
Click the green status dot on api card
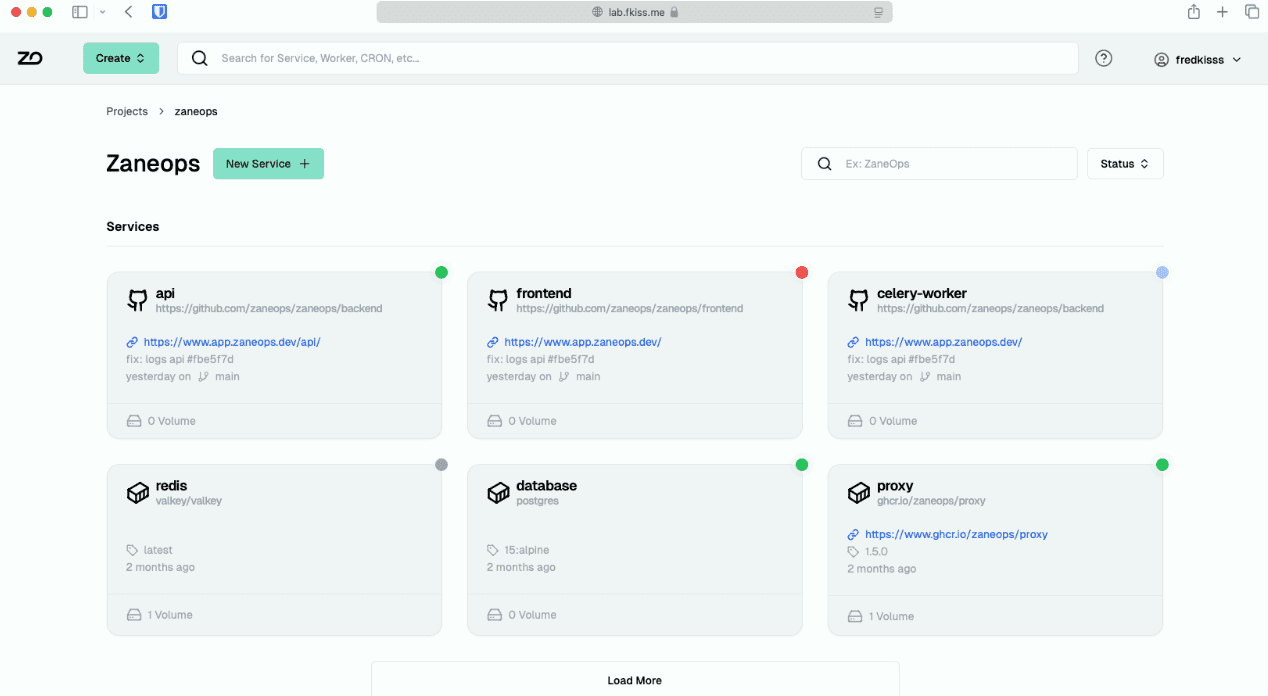pos(441,272)
